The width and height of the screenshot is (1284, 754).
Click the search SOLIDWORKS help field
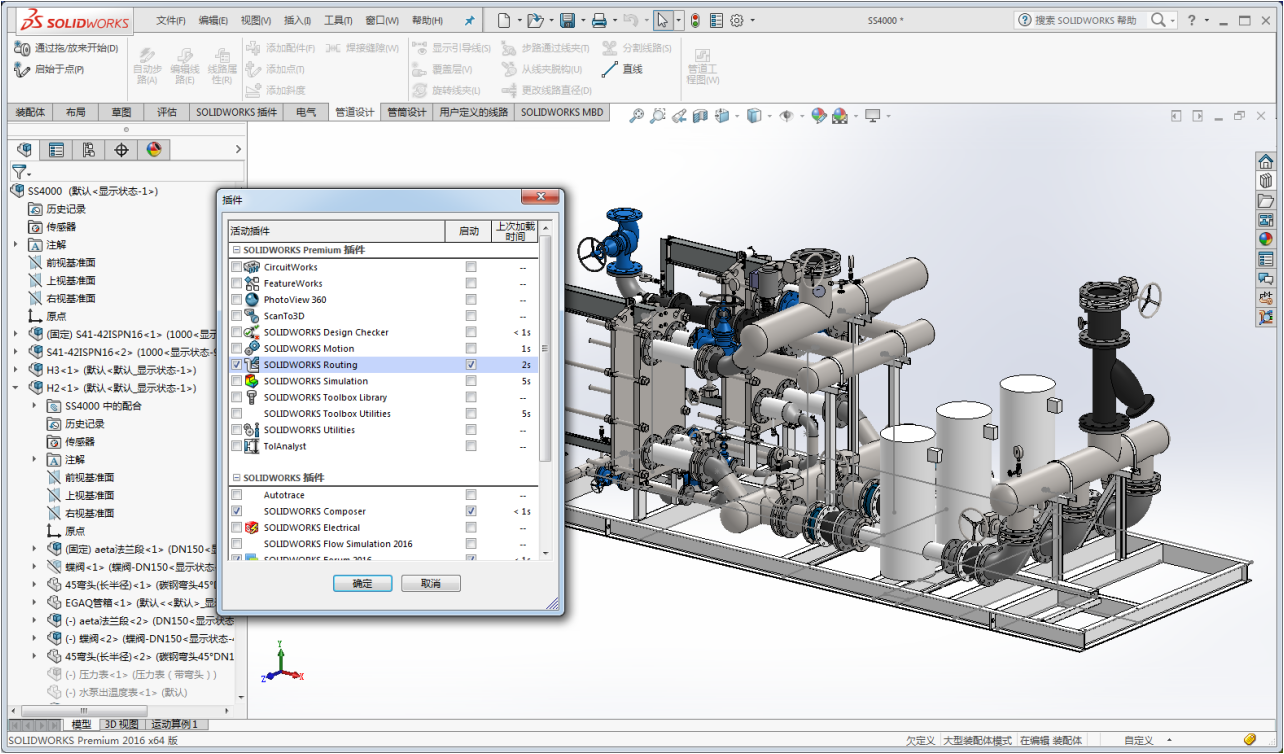1088,20
